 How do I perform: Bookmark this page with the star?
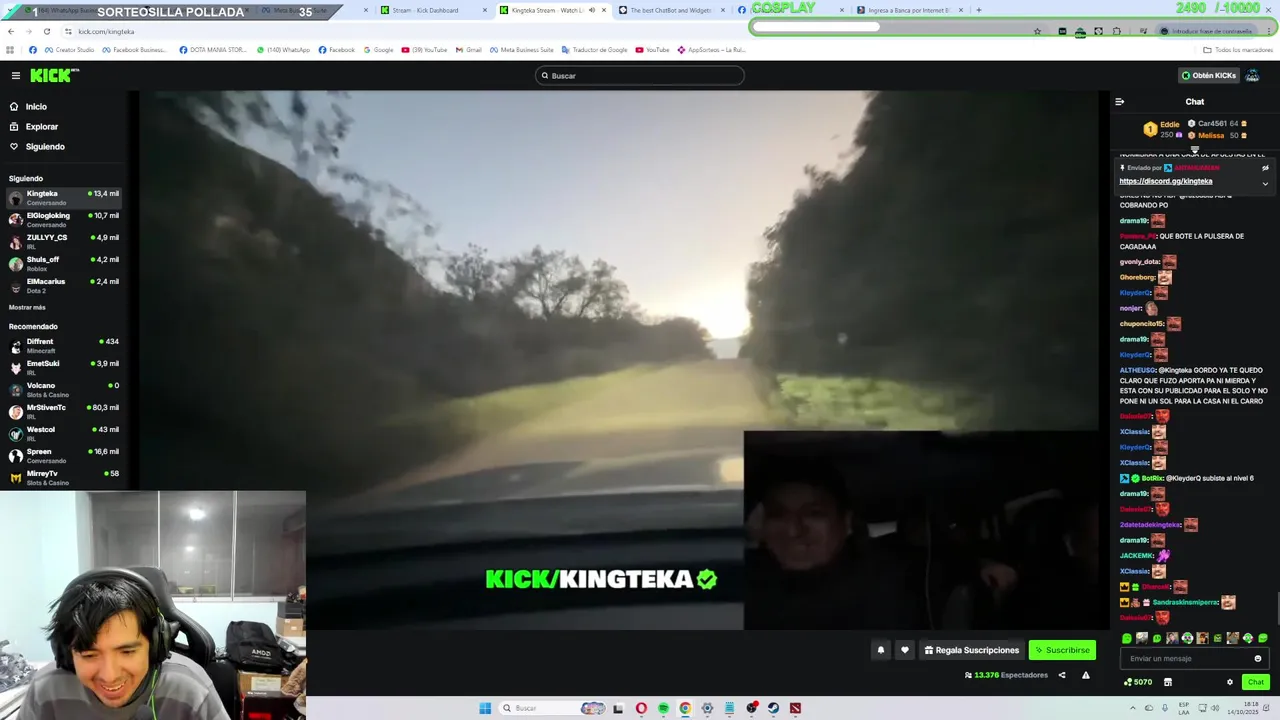(x=1037, y=31)
